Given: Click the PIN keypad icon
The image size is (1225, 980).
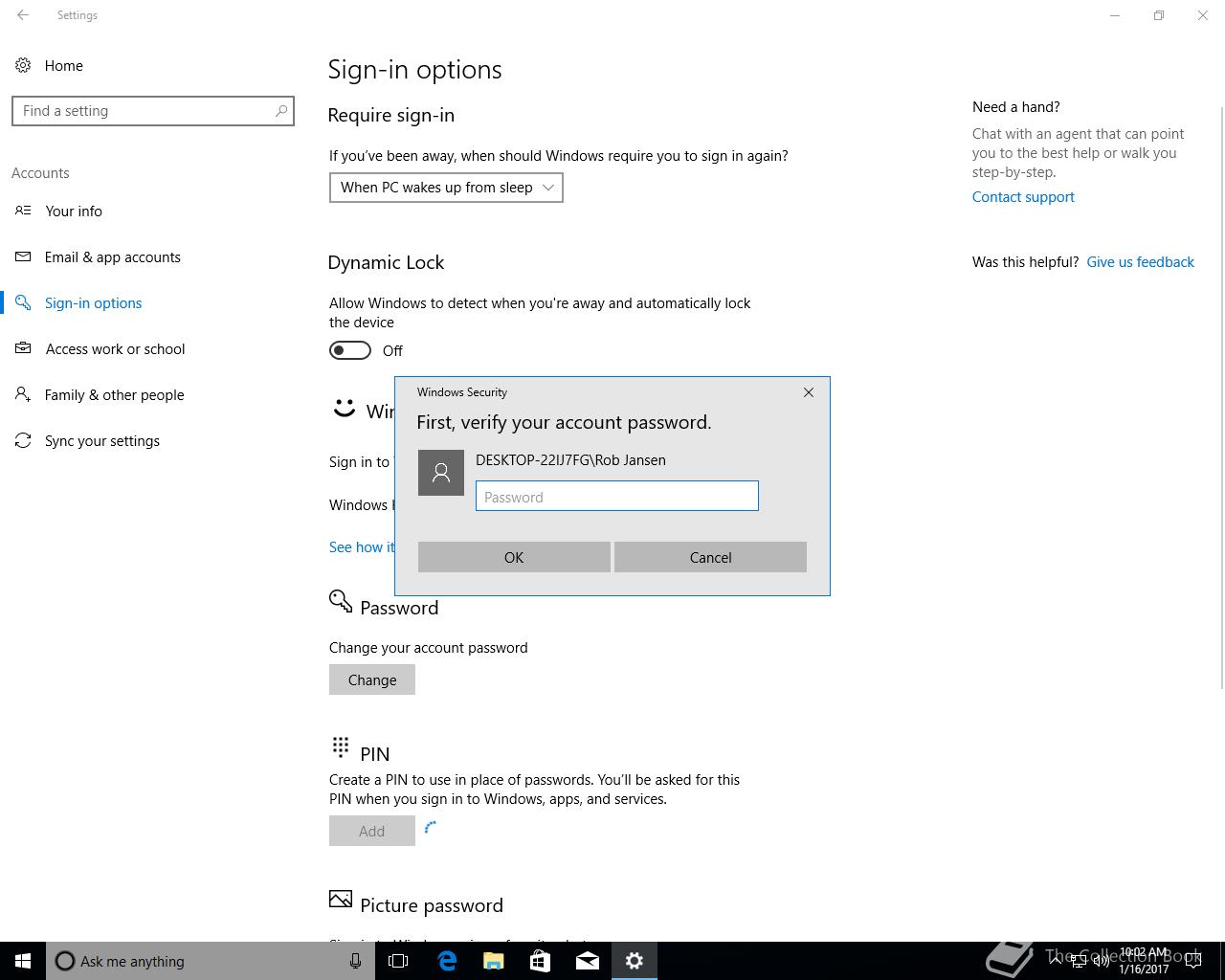Looking at the screenshot, I should click(x=341, y=746).
